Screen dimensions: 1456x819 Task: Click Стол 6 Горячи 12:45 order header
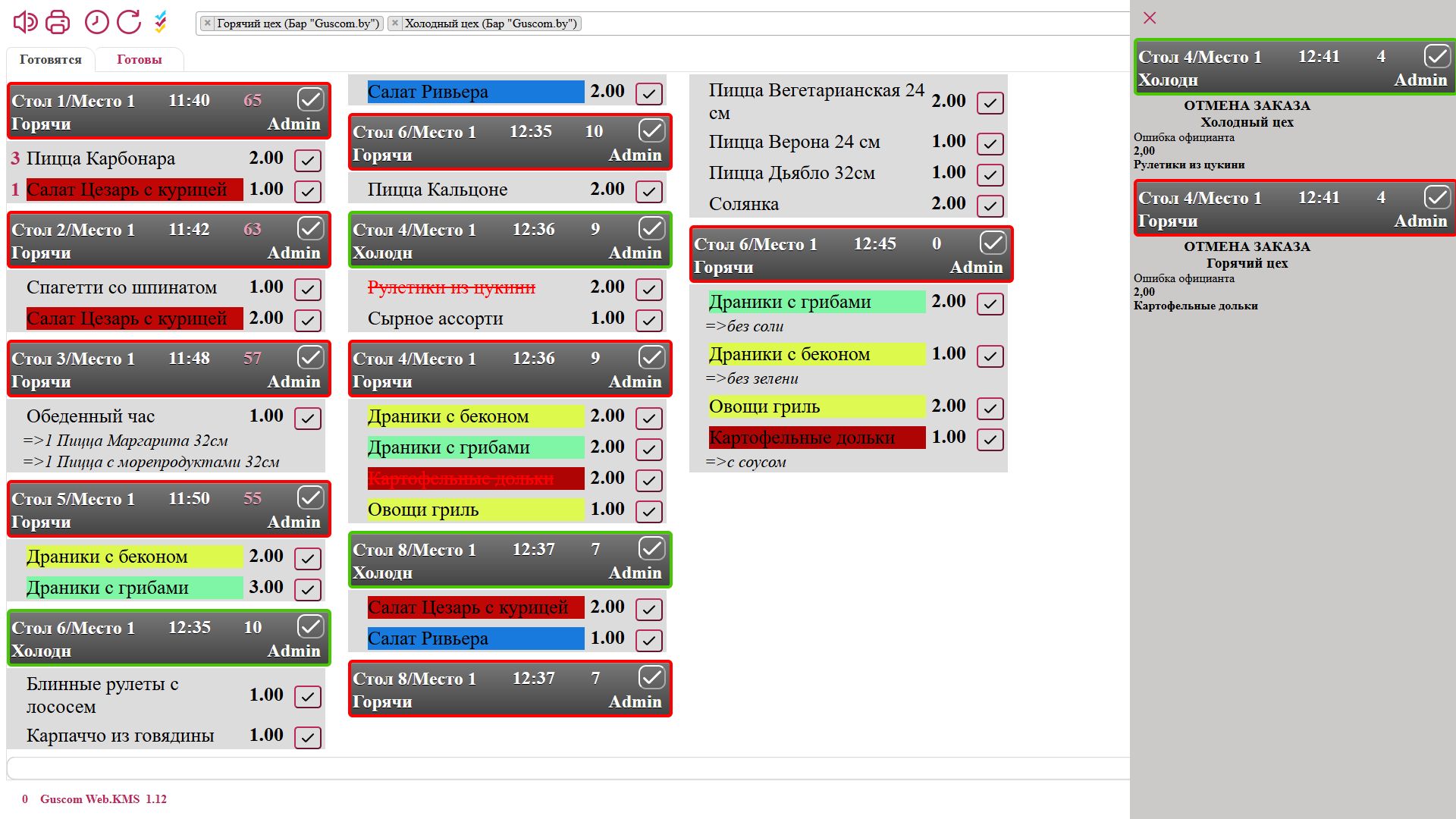[x=834, y=255]
